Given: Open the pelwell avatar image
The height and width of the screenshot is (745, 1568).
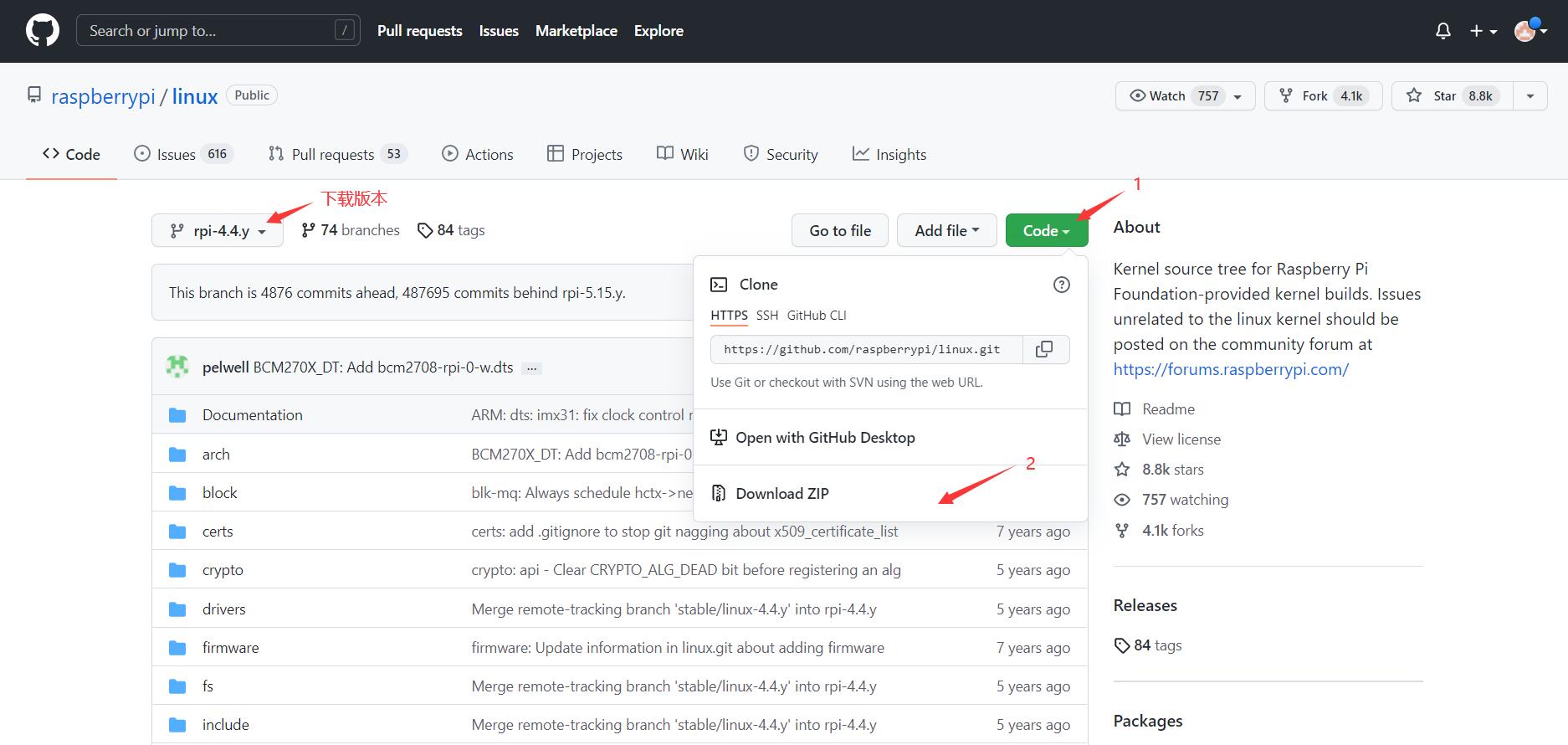Looking at the screenshot, I should pyautogui.click(x=177, y=367).
